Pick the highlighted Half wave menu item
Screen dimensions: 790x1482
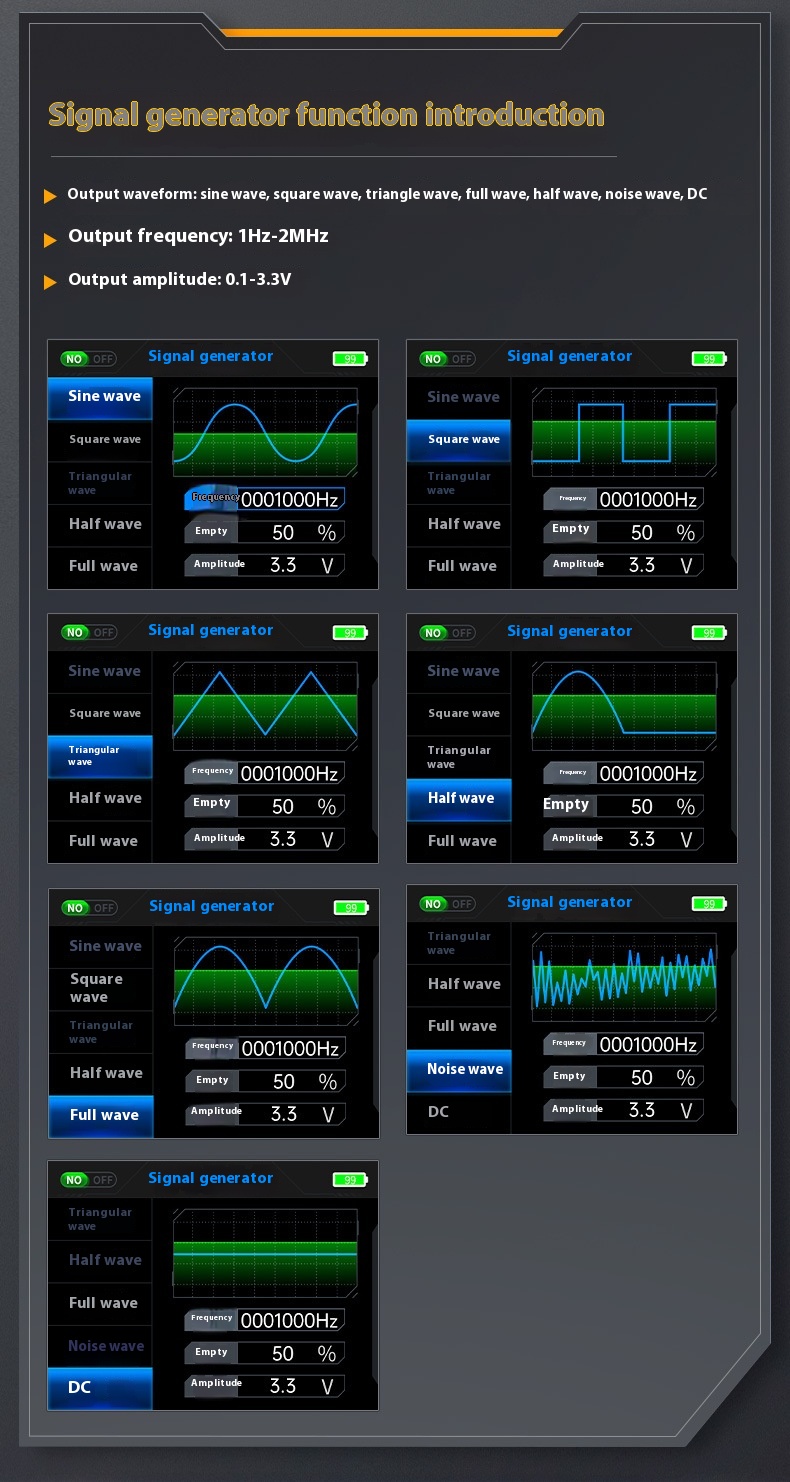tap(459, 799)
